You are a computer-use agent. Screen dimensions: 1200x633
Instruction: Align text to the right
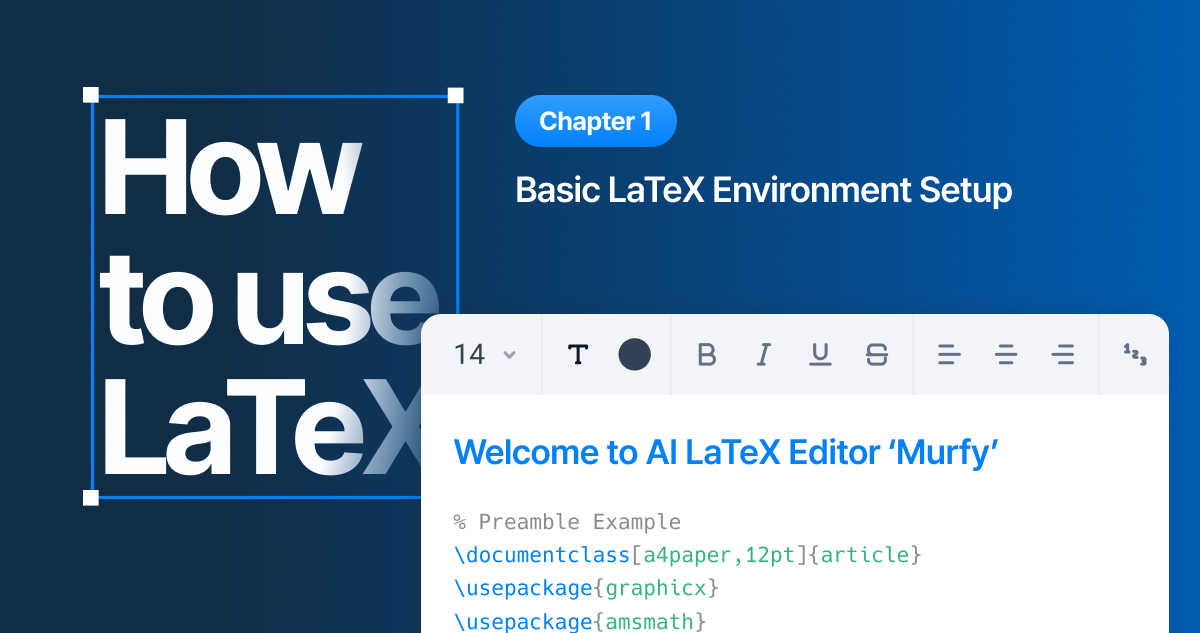click(x=1062, y=354)
